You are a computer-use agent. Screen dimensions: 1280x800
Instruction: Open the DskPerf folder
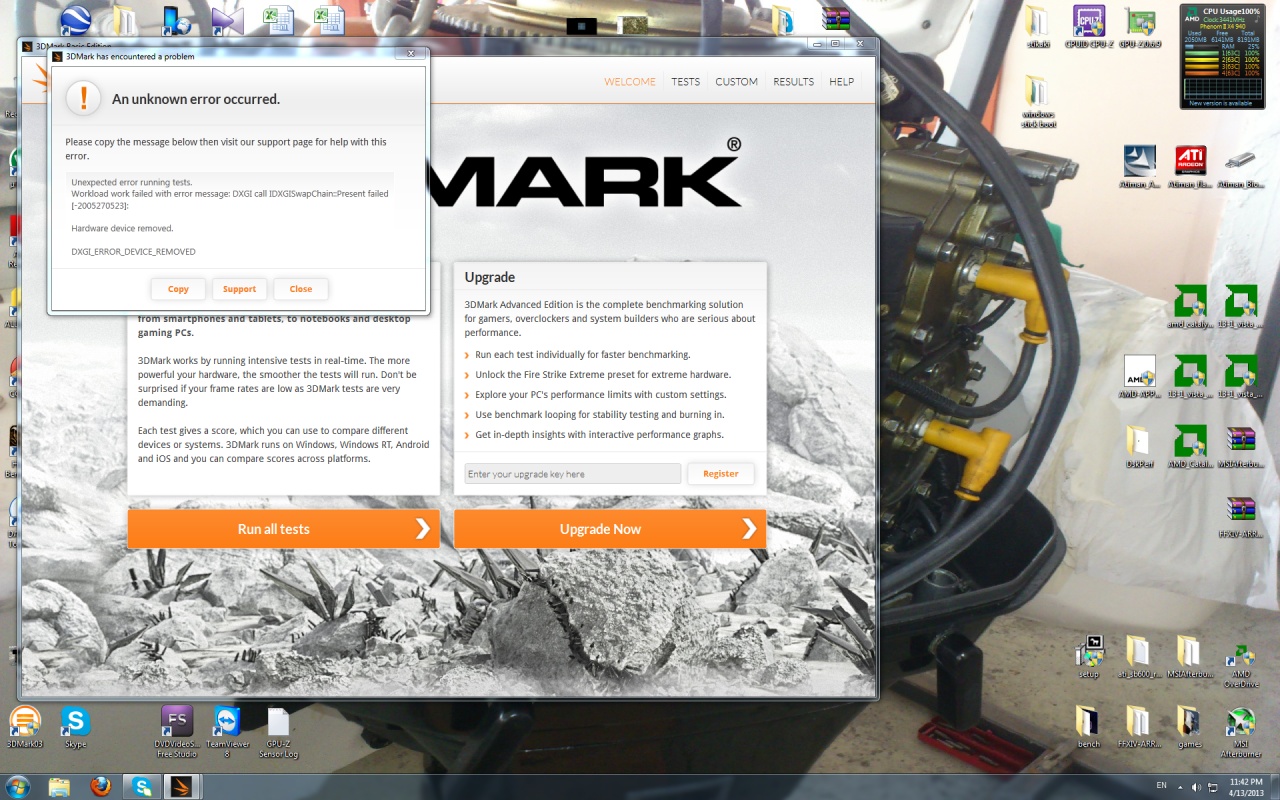1140,446
